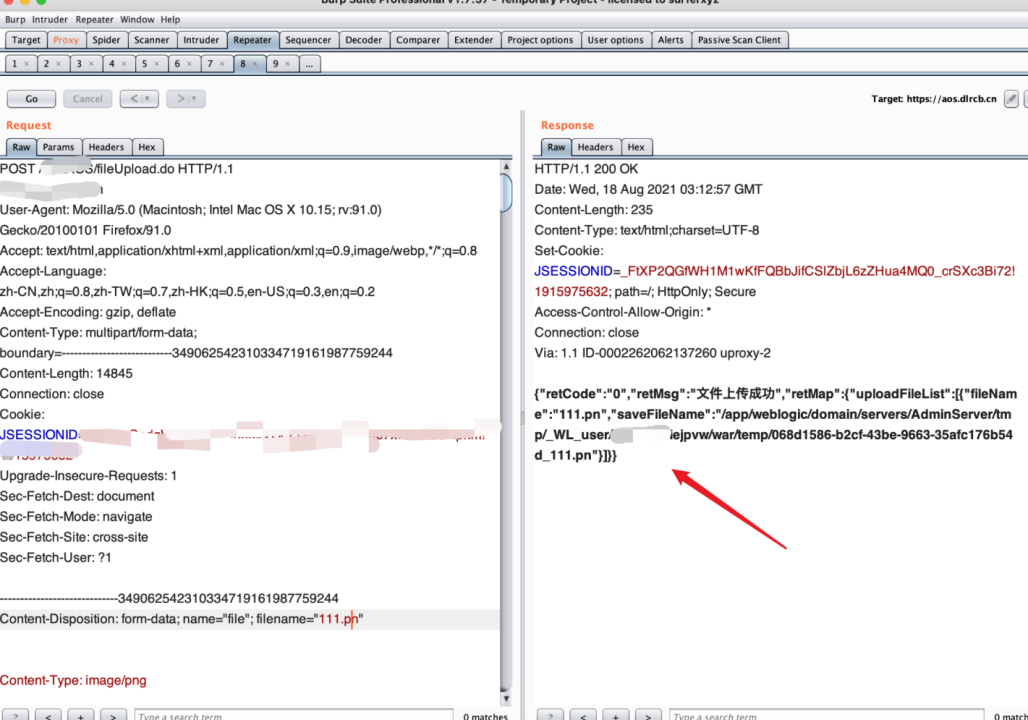Open the Repeater menu in menu bar
Screen dimensions: 1028x720
pos(94,20)
